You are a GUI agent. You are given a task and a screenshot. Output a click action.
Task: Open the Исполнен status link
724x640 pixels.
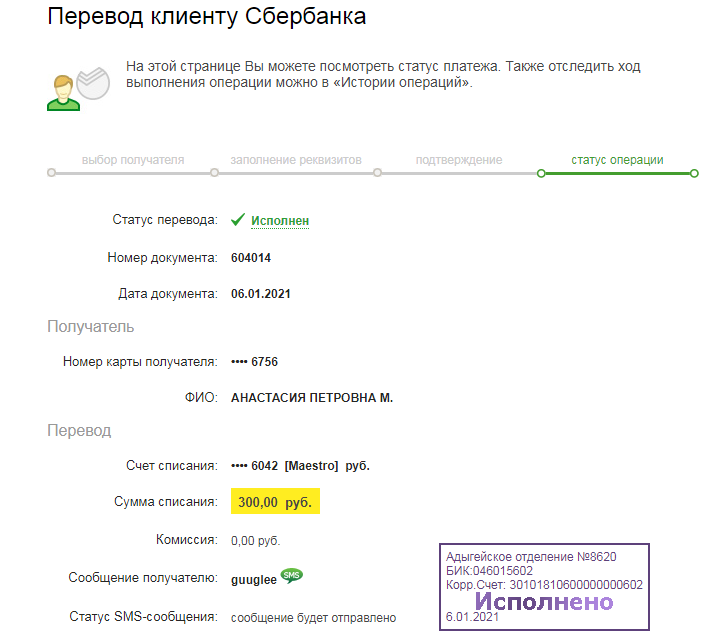(x=280, y=221)
